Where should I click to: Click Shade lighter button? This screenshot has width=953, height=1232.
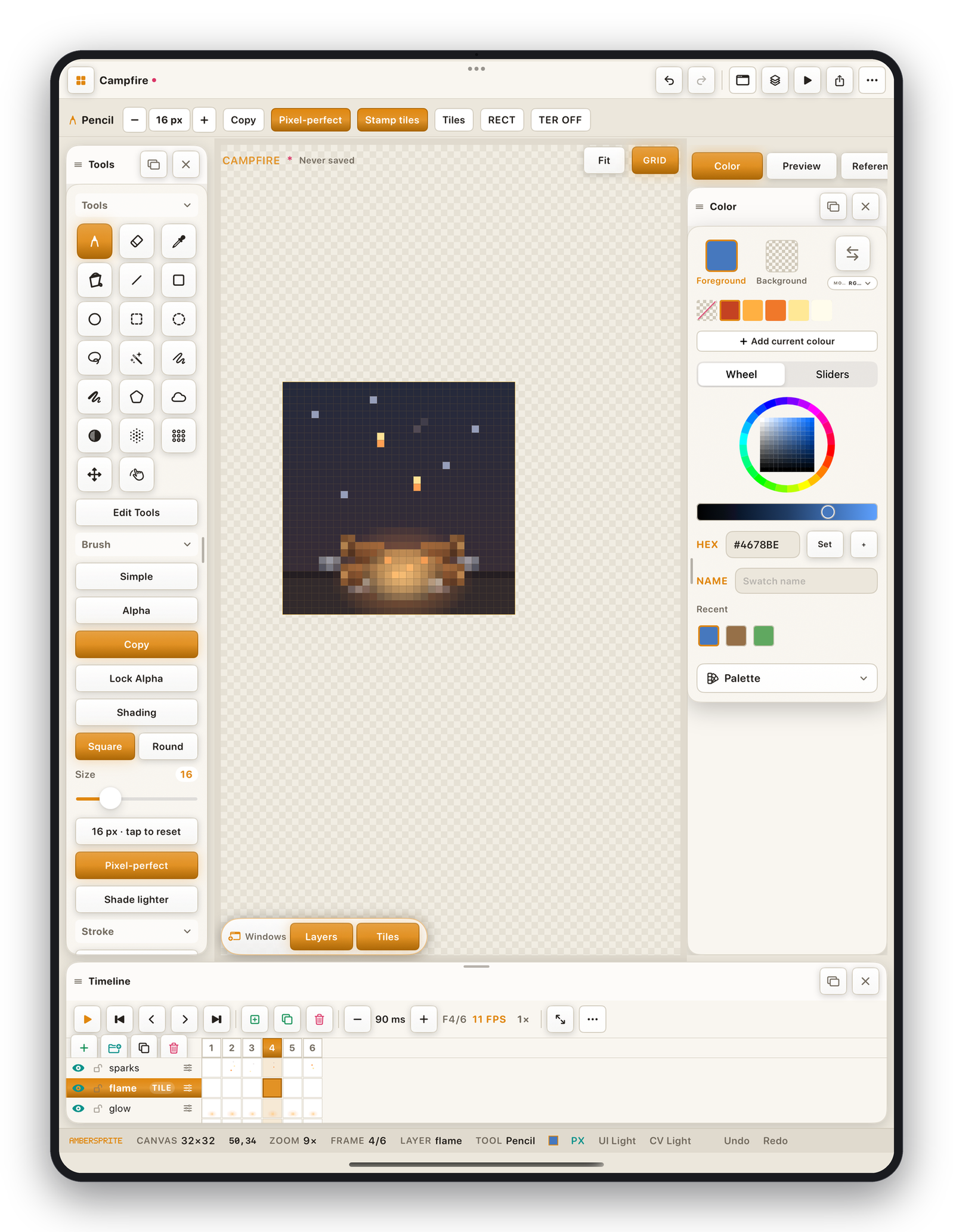pyautogui.click(x=136, y=900)
